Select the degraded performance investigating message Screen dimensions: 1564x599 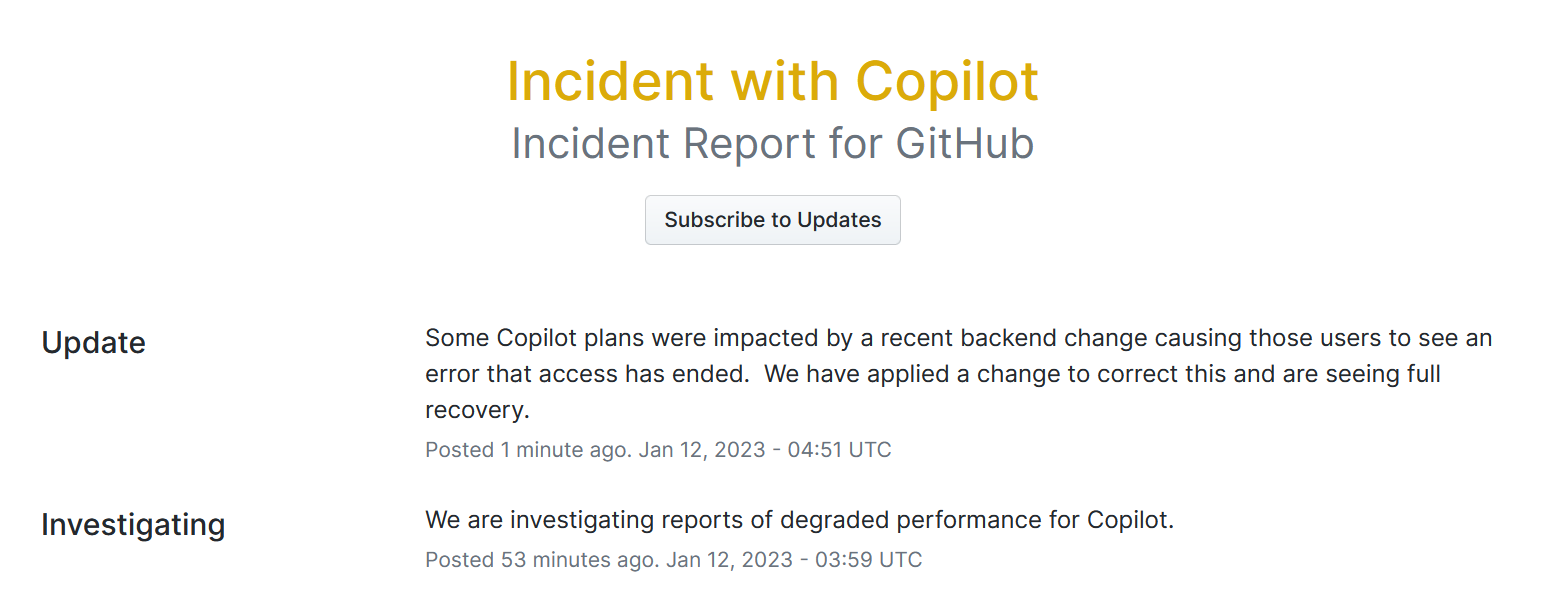pos(799,519)
